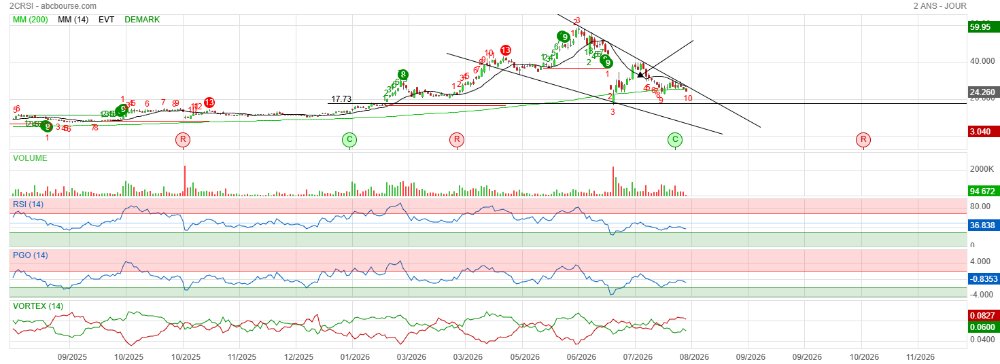Click the -4.000 PGO axis label
The height and width of the screenshot is (364, 1000).
982,295
